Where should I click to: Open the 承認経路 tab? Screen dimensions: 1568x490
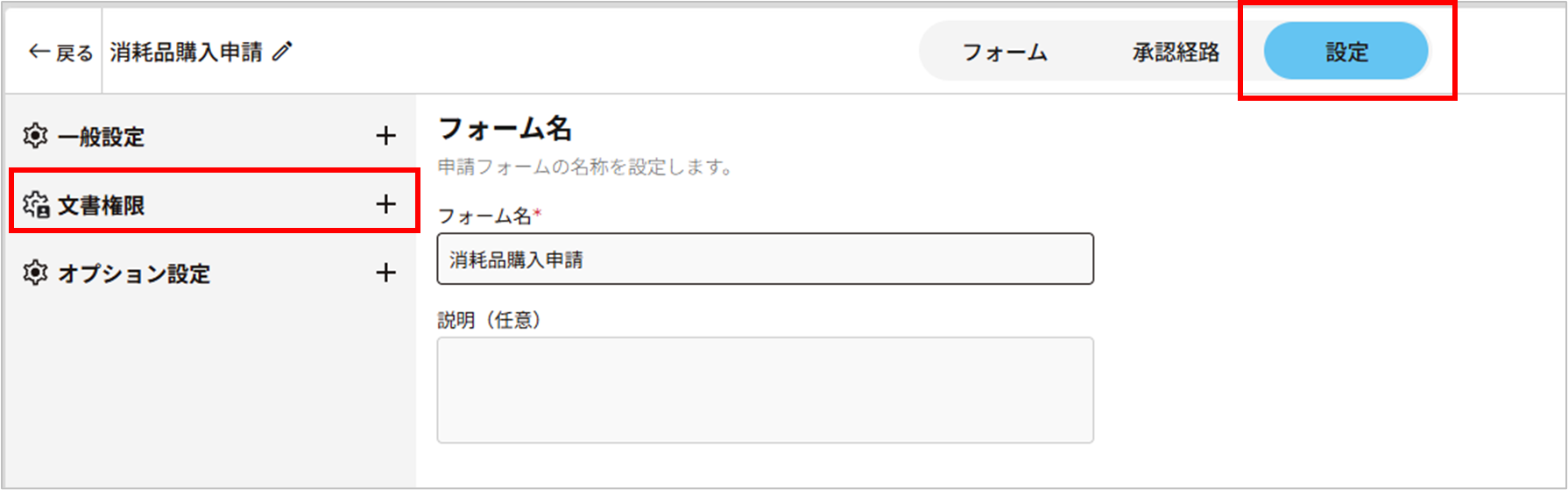point(1176,53)
